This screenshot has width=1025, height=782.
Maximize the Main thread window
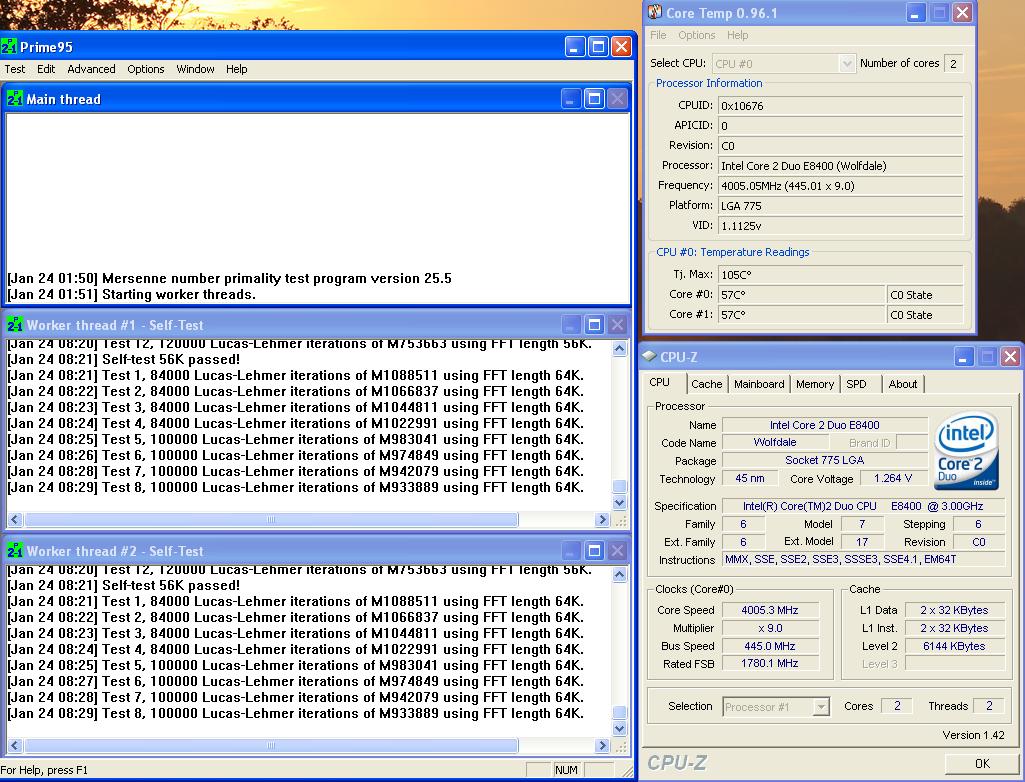pos(594,99)
